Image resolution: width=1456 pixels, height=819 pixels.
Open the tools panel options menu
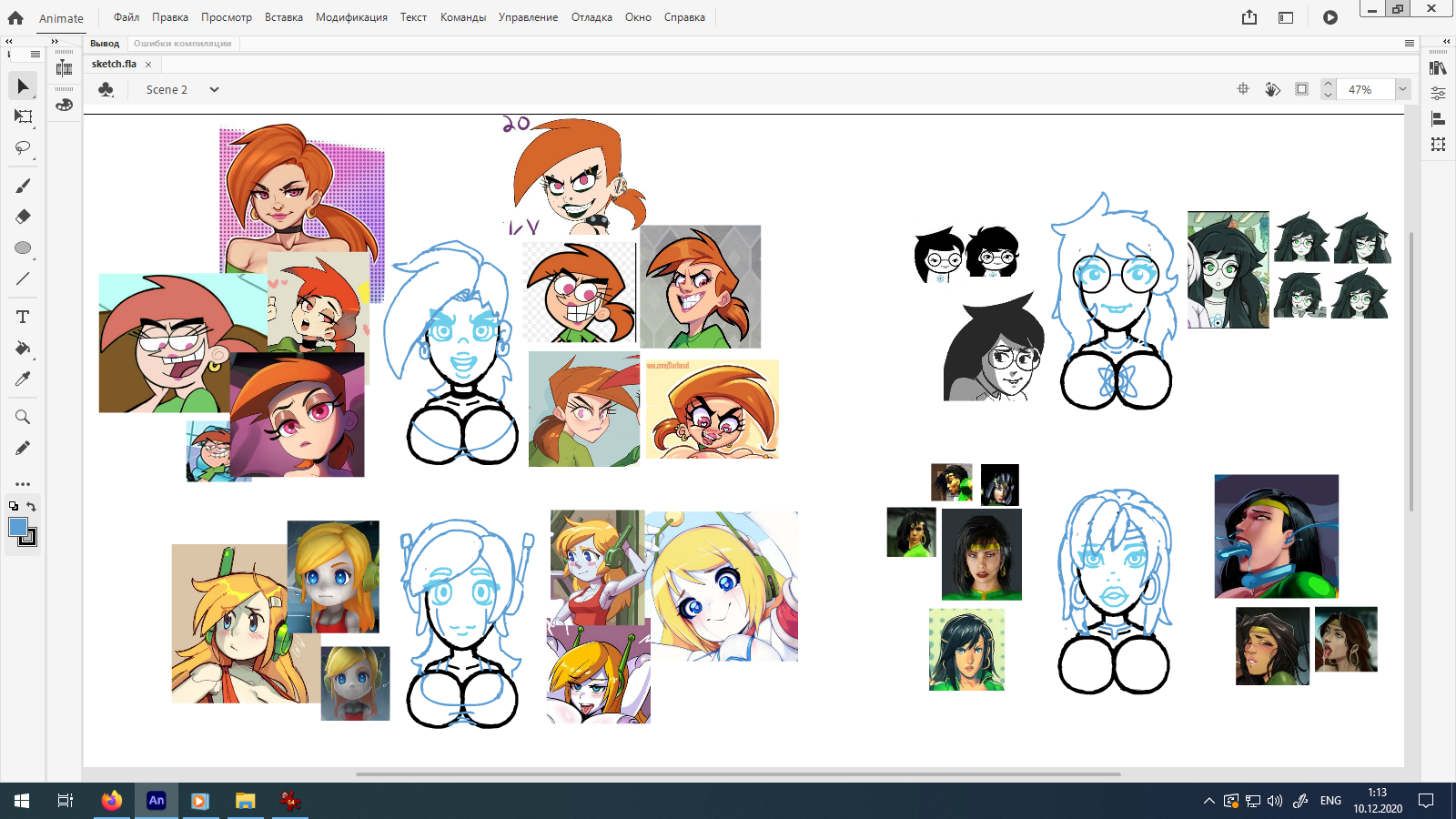point(35,55)
